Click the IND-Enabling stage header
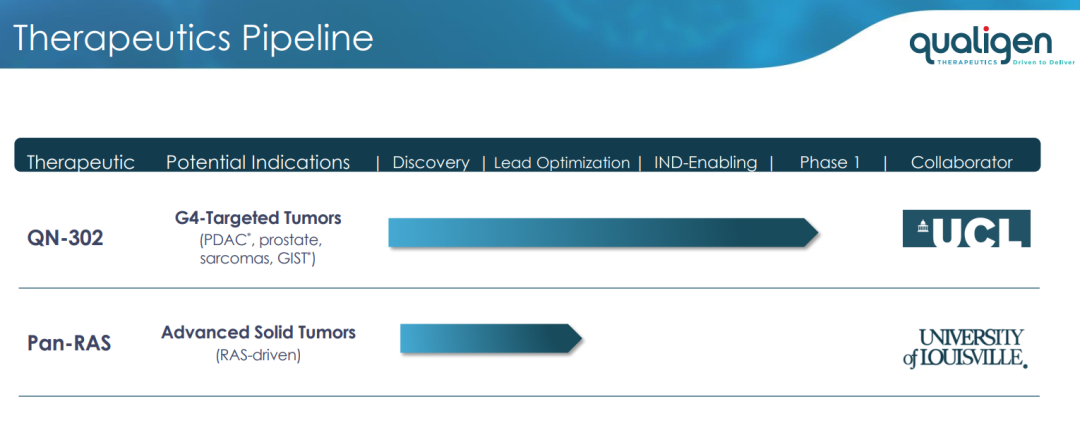The image size is (1080, 421). (x=705, y=163)
